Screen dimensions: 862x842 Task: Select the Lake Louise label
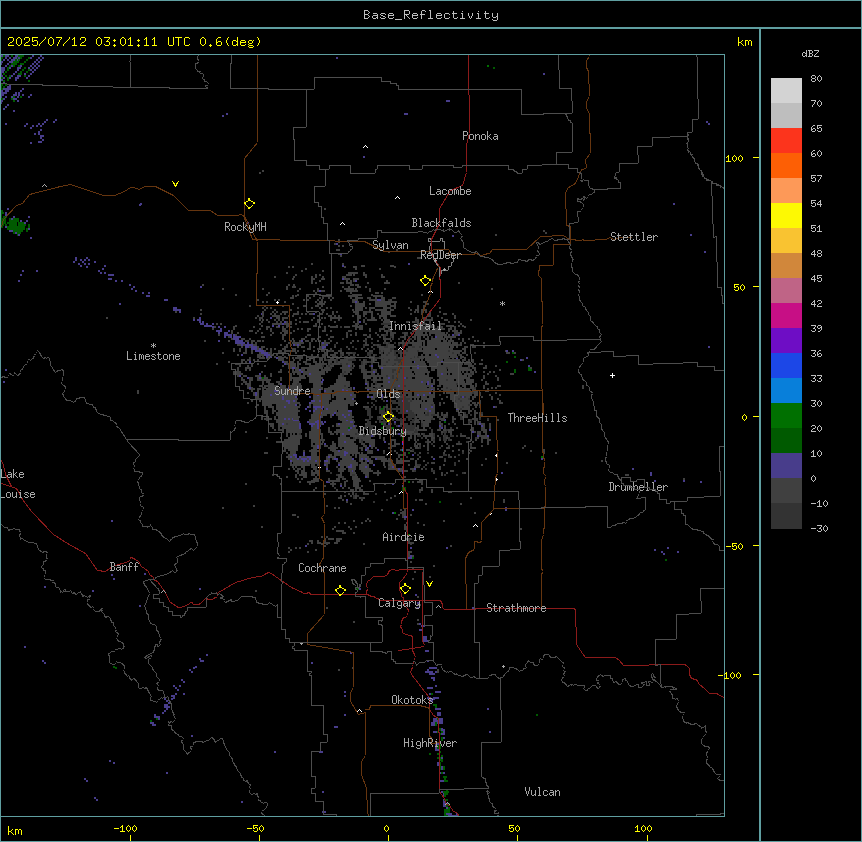pyautogui.click(x=18, y=484)
